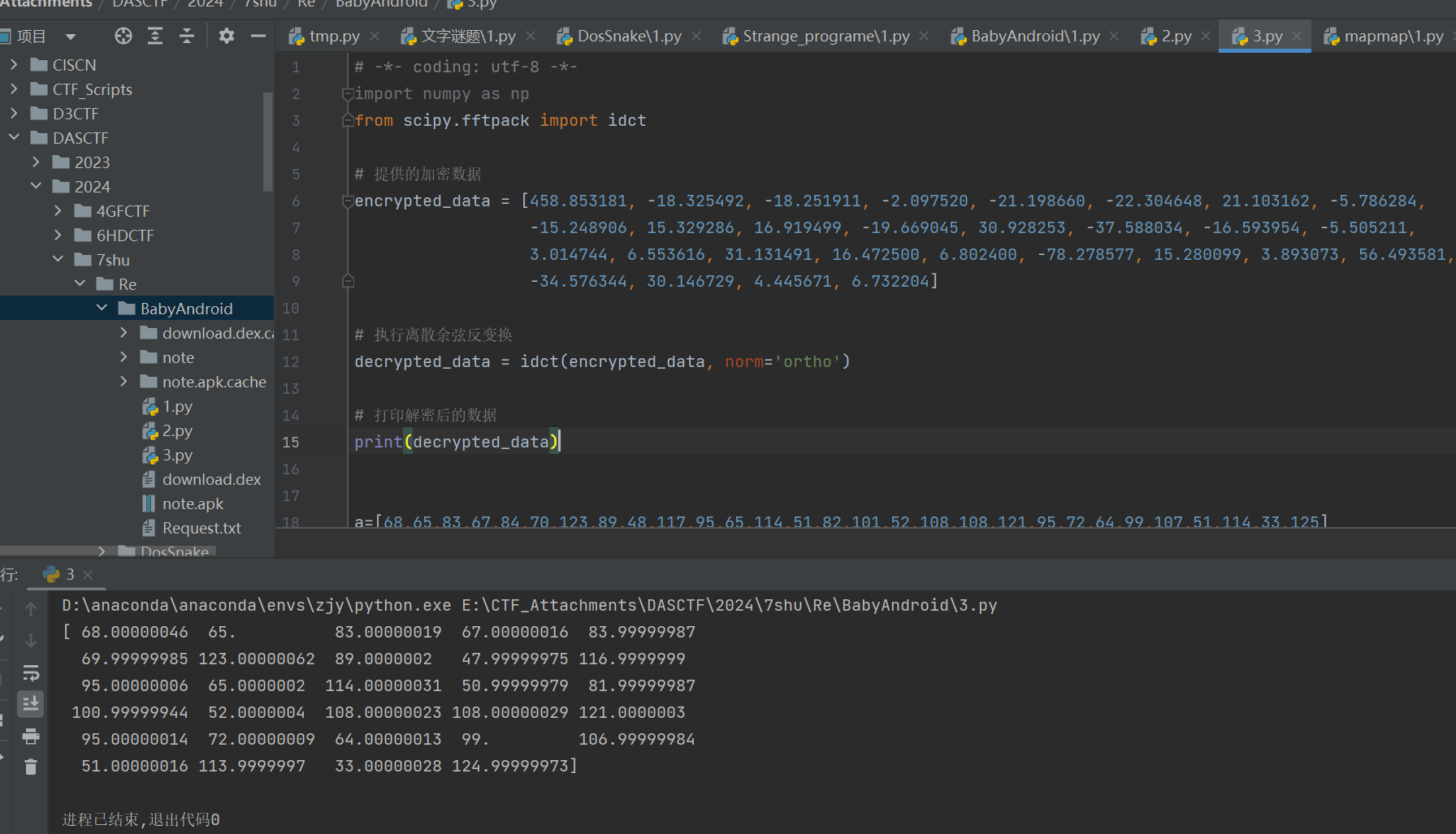
Task: Close the BabyAndroid\1.py tab
Action: pyautogui.click(x=1114, y=36)
